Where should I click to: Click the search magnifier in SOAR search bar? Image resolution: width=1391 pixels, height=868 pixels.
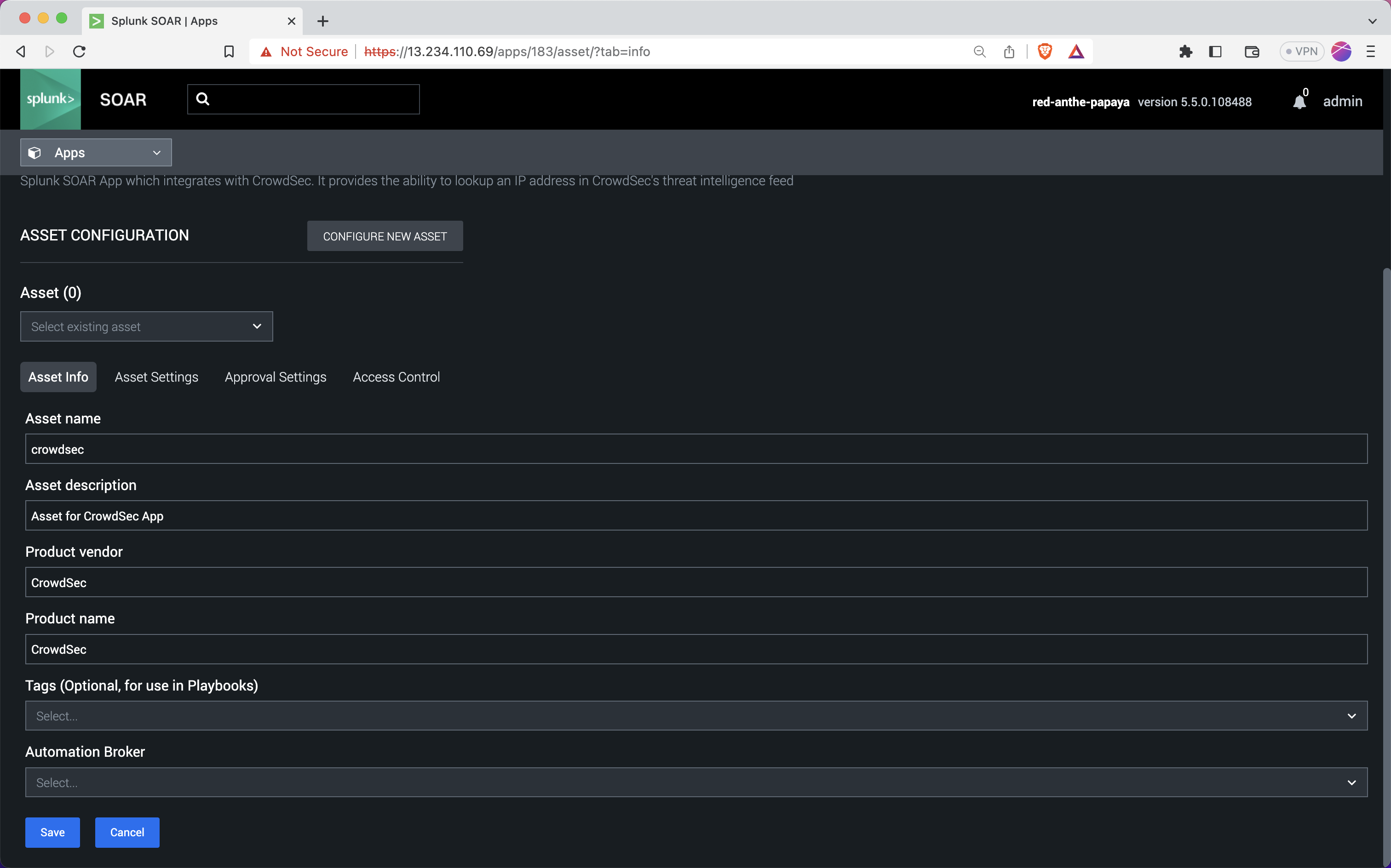(204, 99)
